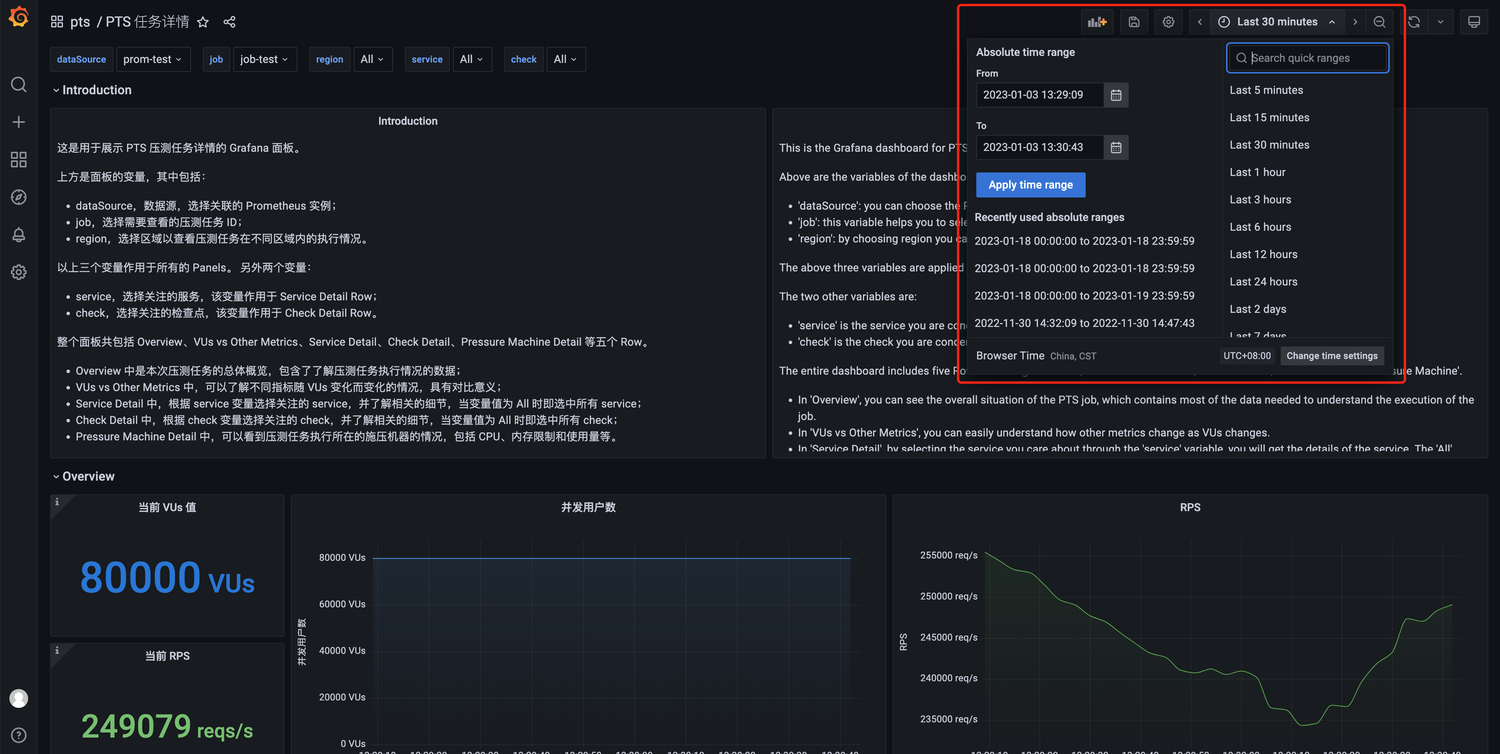Select Last 5 minutes quick range
The width and height of the screenshot is (1500, 754).
1266,90
